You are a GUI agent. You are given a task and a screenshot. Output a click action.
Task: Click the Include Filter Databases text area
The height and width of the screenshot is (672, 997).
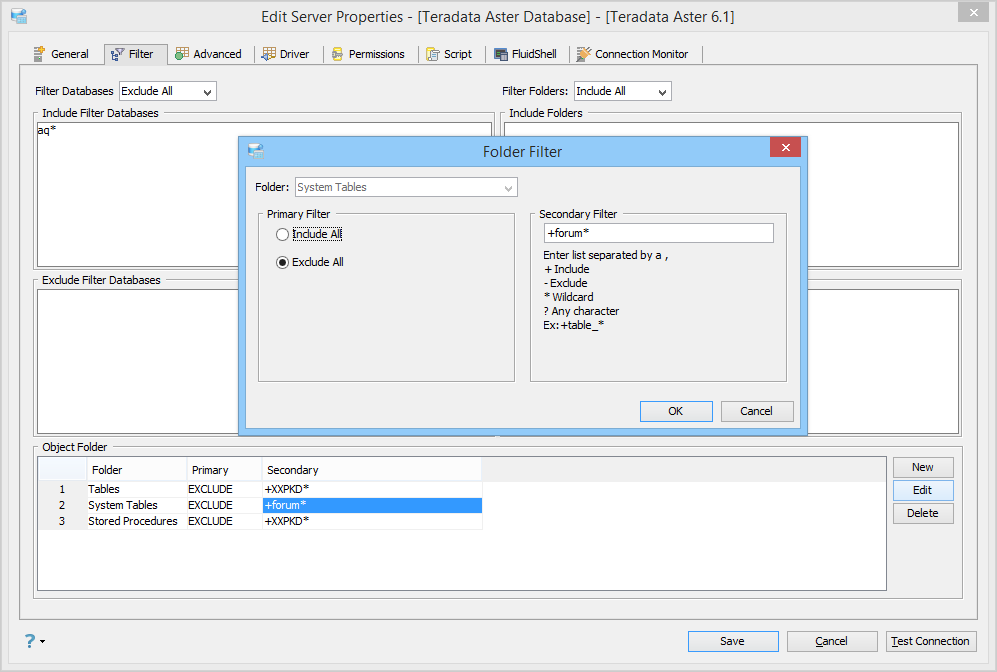click(x=137, y=194)
